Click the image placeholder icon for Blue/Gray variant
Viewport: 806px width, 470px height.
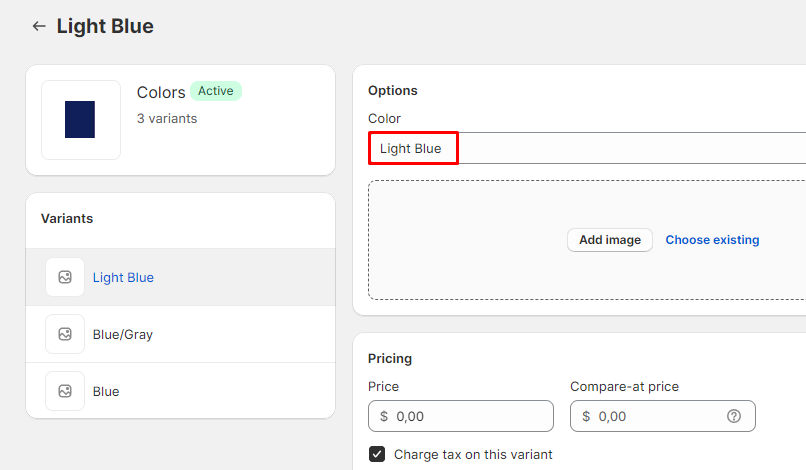tap(65, 334)
